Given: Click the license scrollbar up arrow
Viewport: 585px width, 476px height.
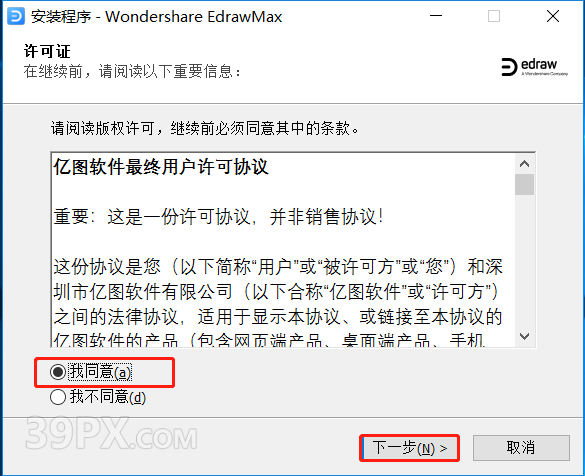Looking at the screenshot, I should 525,164.
